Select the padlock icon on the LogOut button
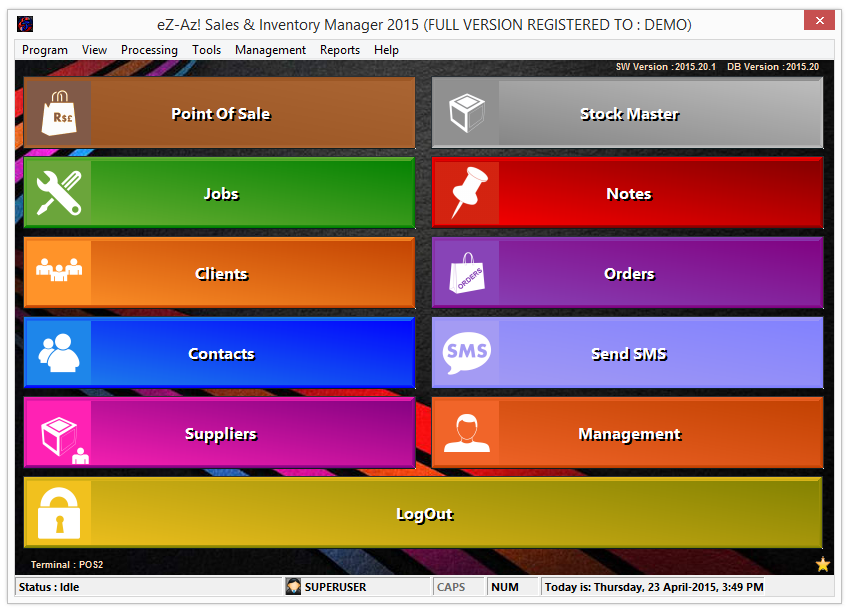Viewport: 848px width, 612px height. 58,513
